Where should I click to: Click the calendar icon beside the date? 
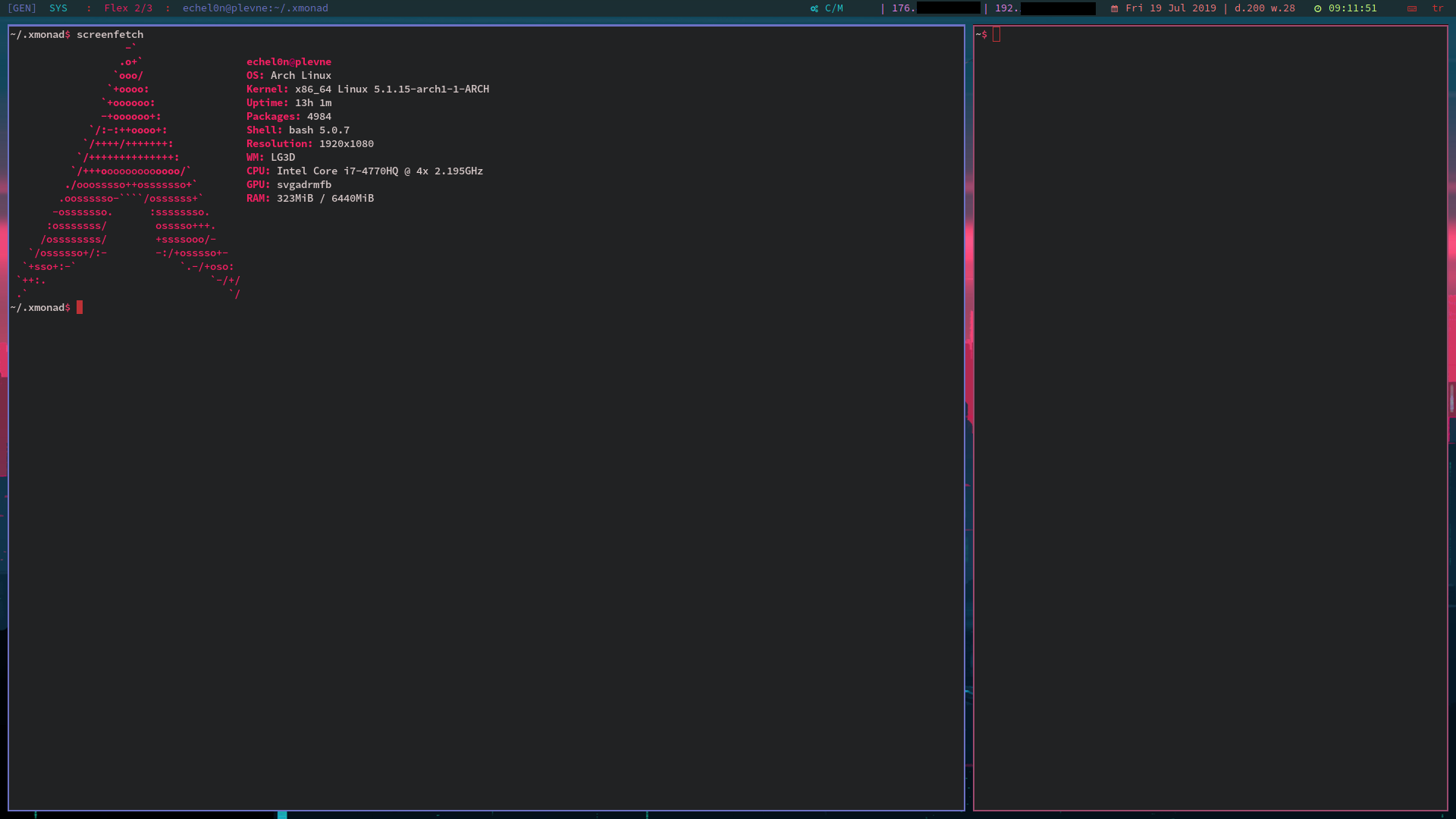click(1114, 8)
